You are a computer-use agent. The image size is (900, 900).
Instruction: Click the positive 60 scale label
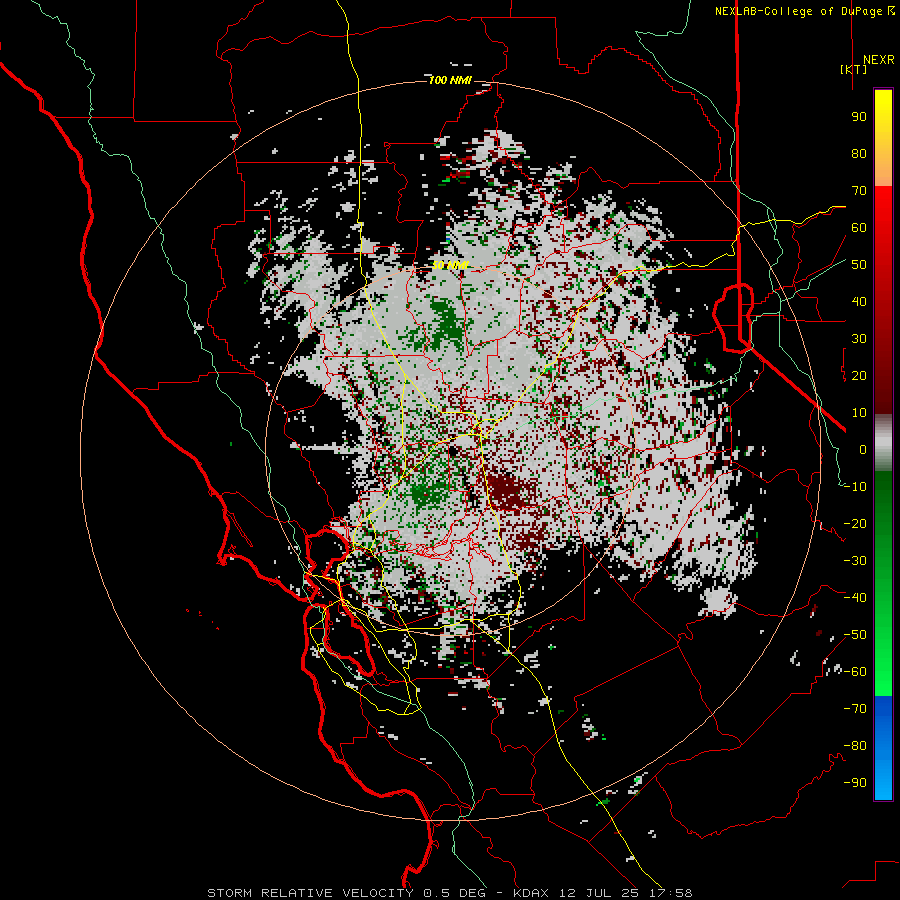(859, 228)
